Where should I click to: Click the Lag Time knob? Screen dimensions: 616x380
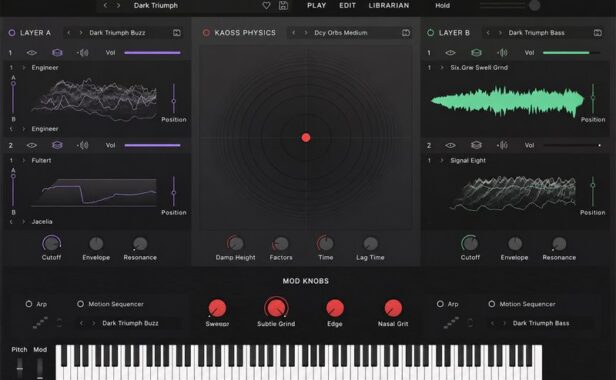pyautogui.click(x=370, y=244)
